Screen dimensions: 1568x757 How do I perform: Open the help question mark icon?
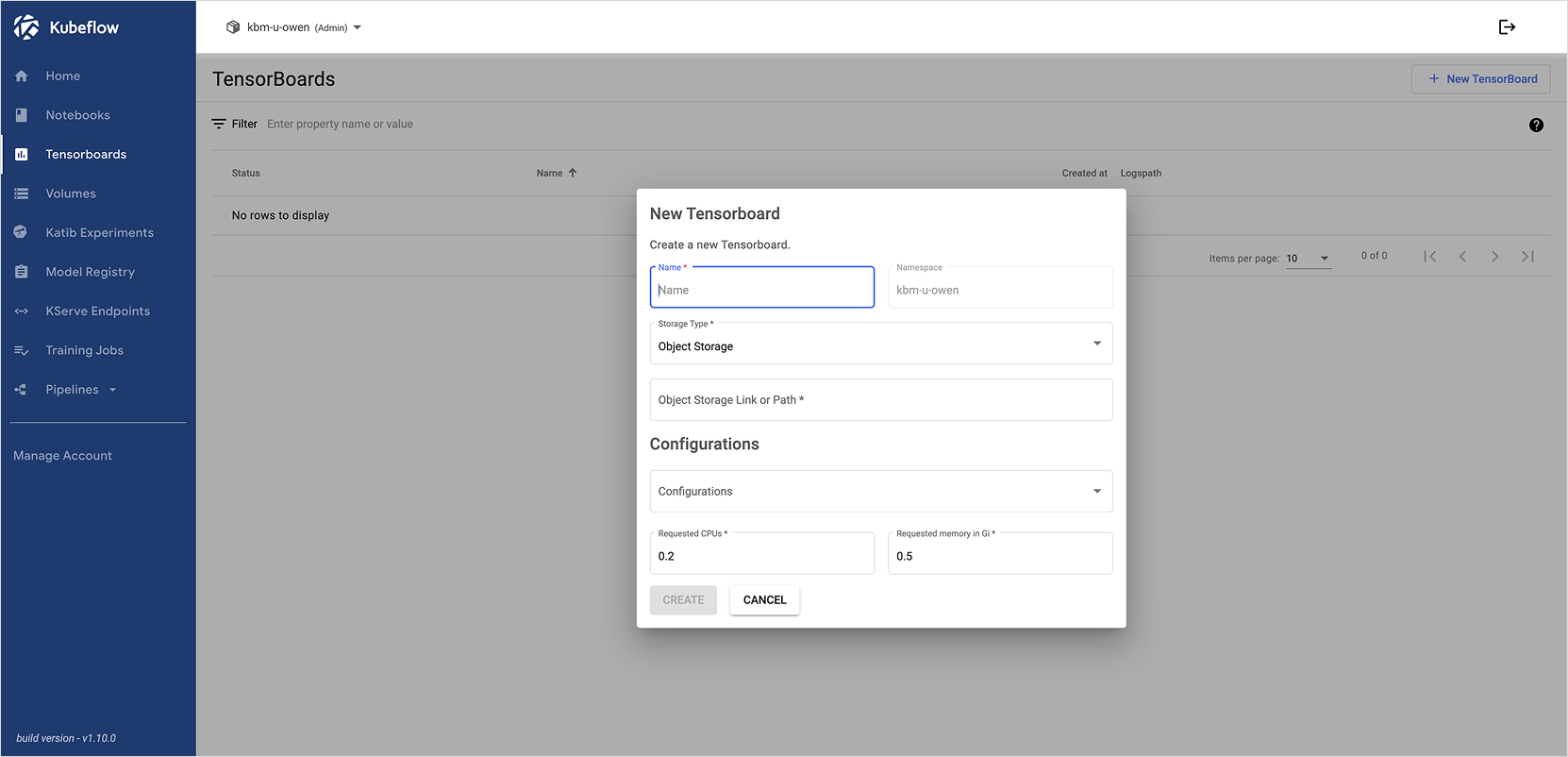1536,125
